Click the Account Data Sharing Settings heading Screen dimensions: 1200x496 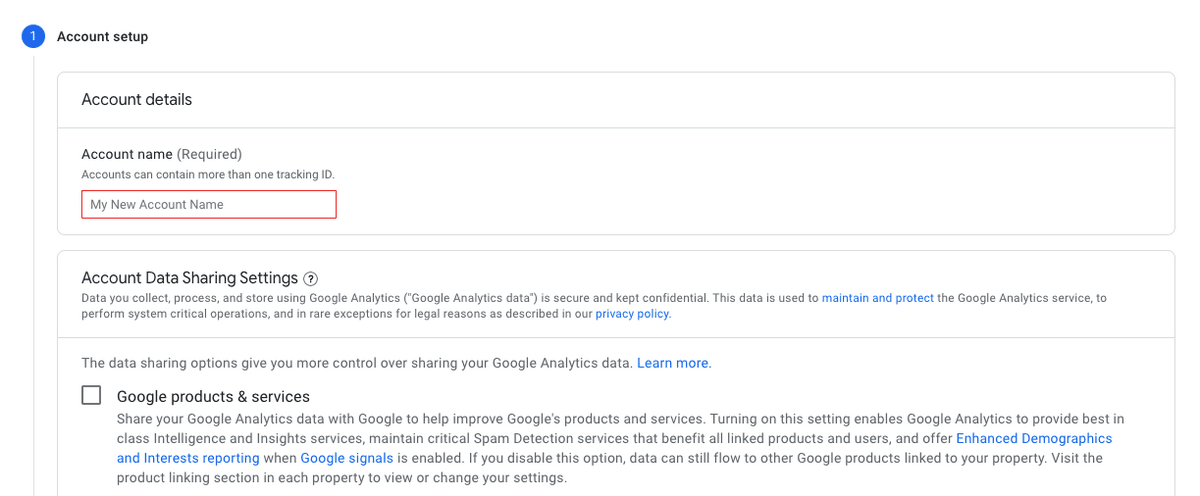pyautogui.click(x=190, y=278)
